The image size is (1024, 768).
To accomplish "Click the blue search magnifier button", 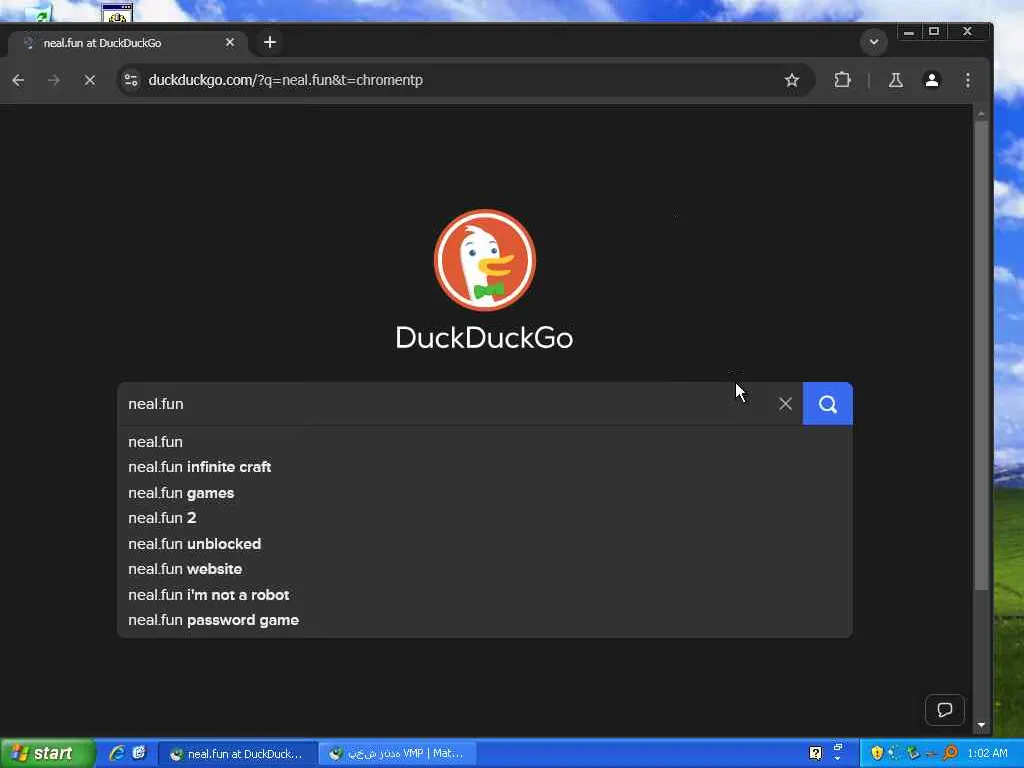I will (x=827, y=404).
